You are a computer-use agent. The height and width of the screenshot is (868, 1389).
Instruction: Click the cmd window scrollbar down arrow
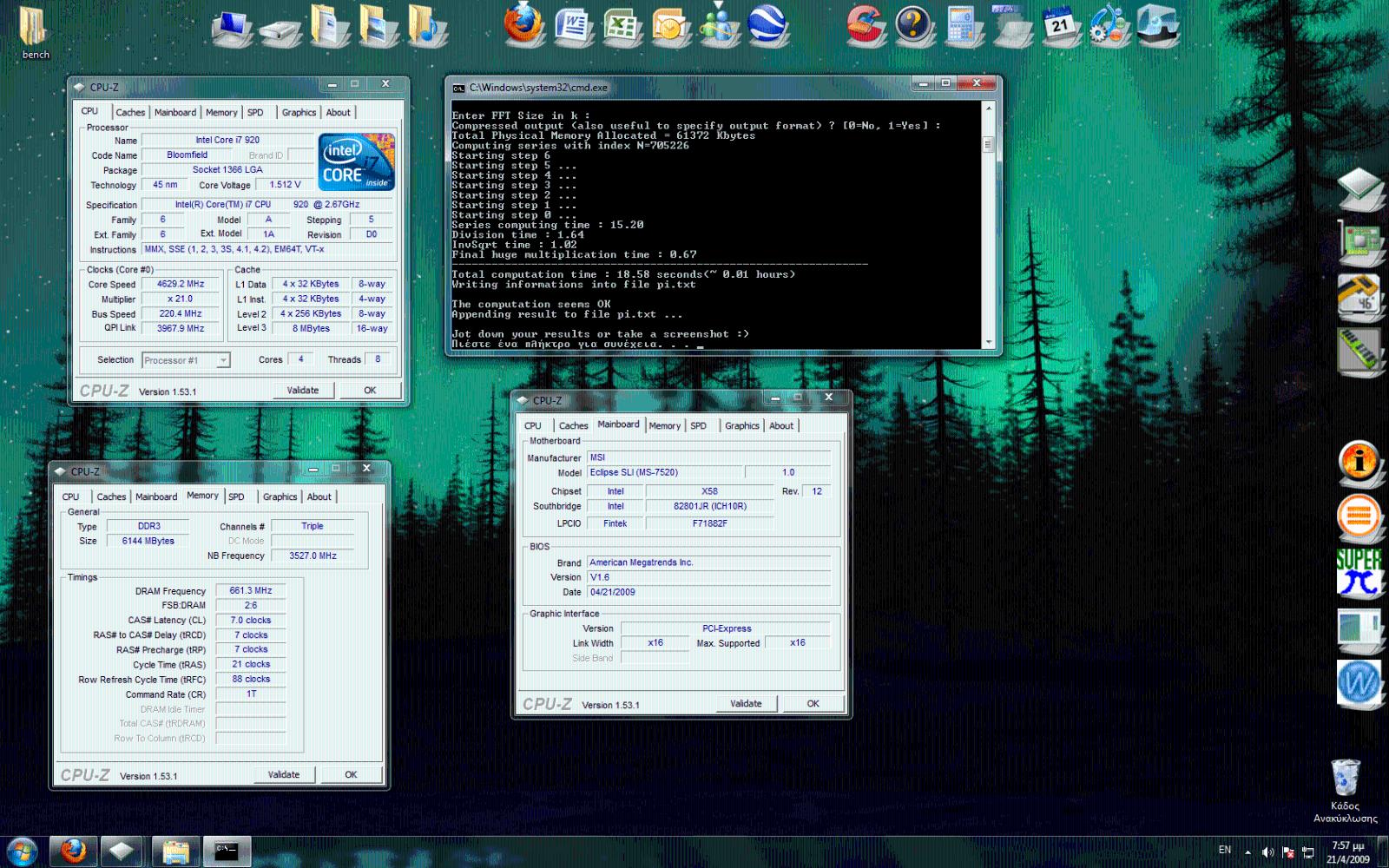click(988, 342)
